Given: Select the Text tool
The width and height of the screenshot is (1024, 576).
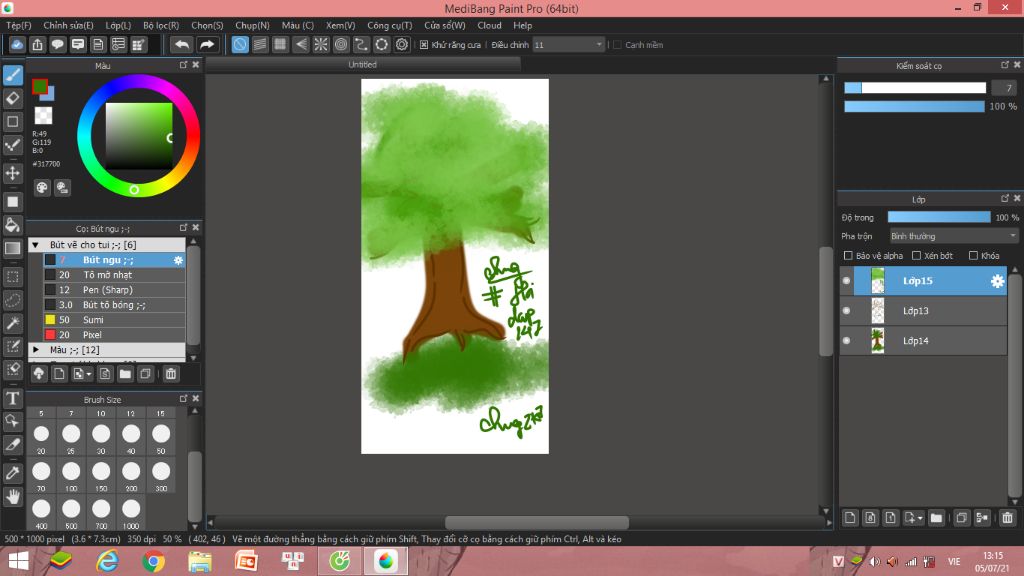Looking at the screenshot, I should tap(13, 398).
